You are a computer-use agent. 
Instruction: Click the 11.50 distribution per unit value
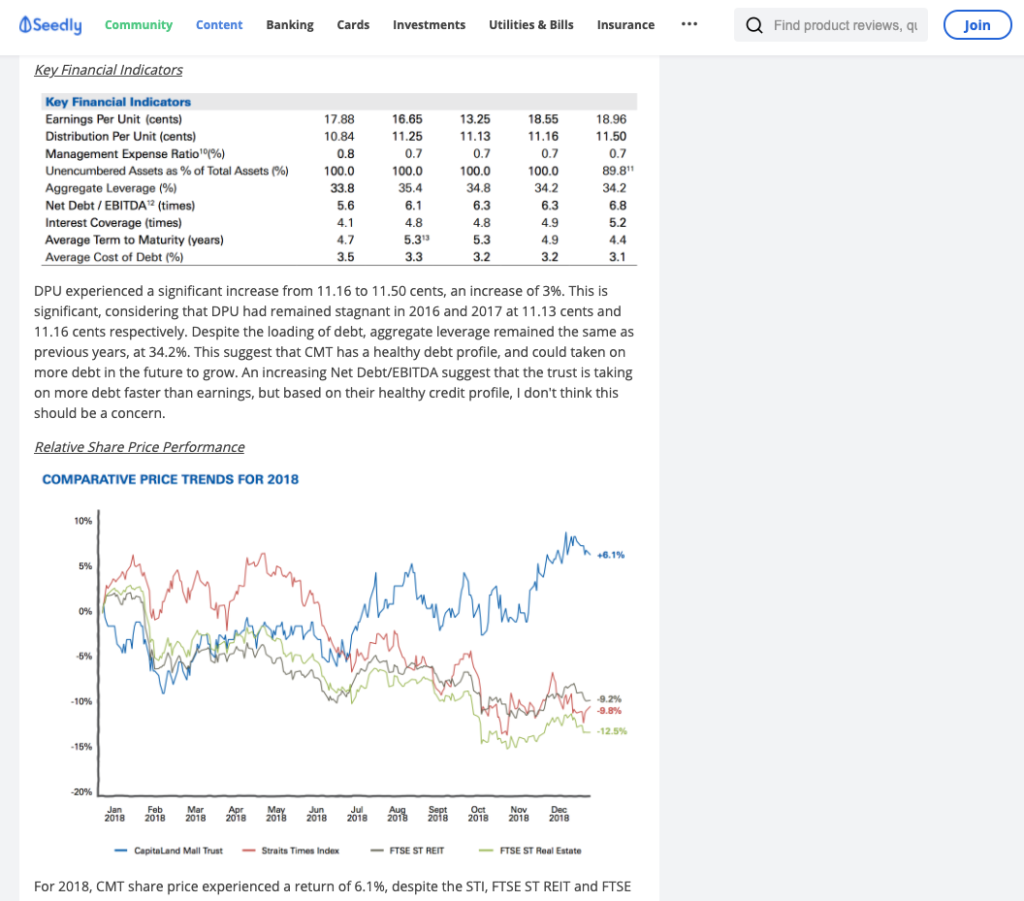click(611, 136)
